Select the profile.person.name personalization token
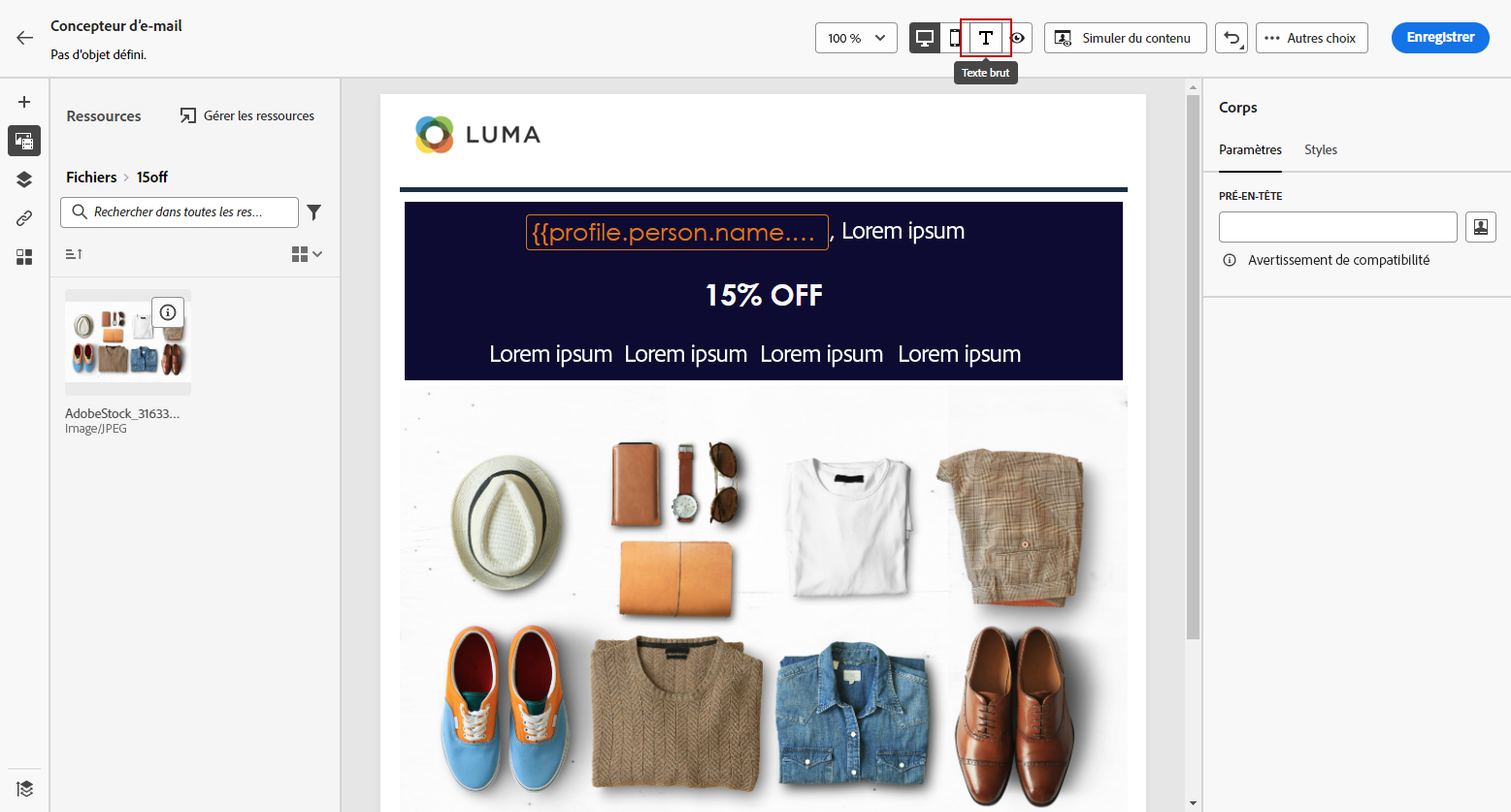1511x812 pixels. click(x=677, y=232)
